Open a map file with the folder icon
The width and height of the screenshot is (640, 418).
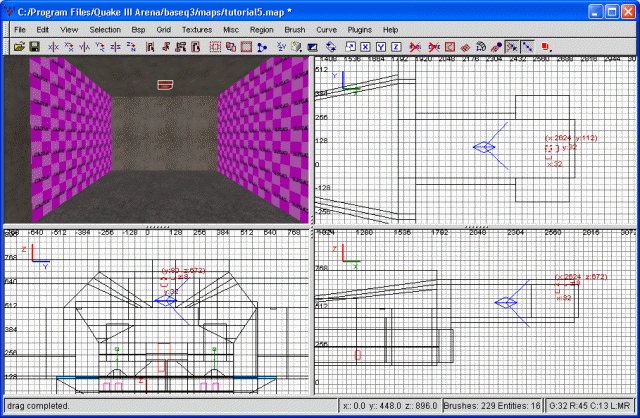[19, 47]
